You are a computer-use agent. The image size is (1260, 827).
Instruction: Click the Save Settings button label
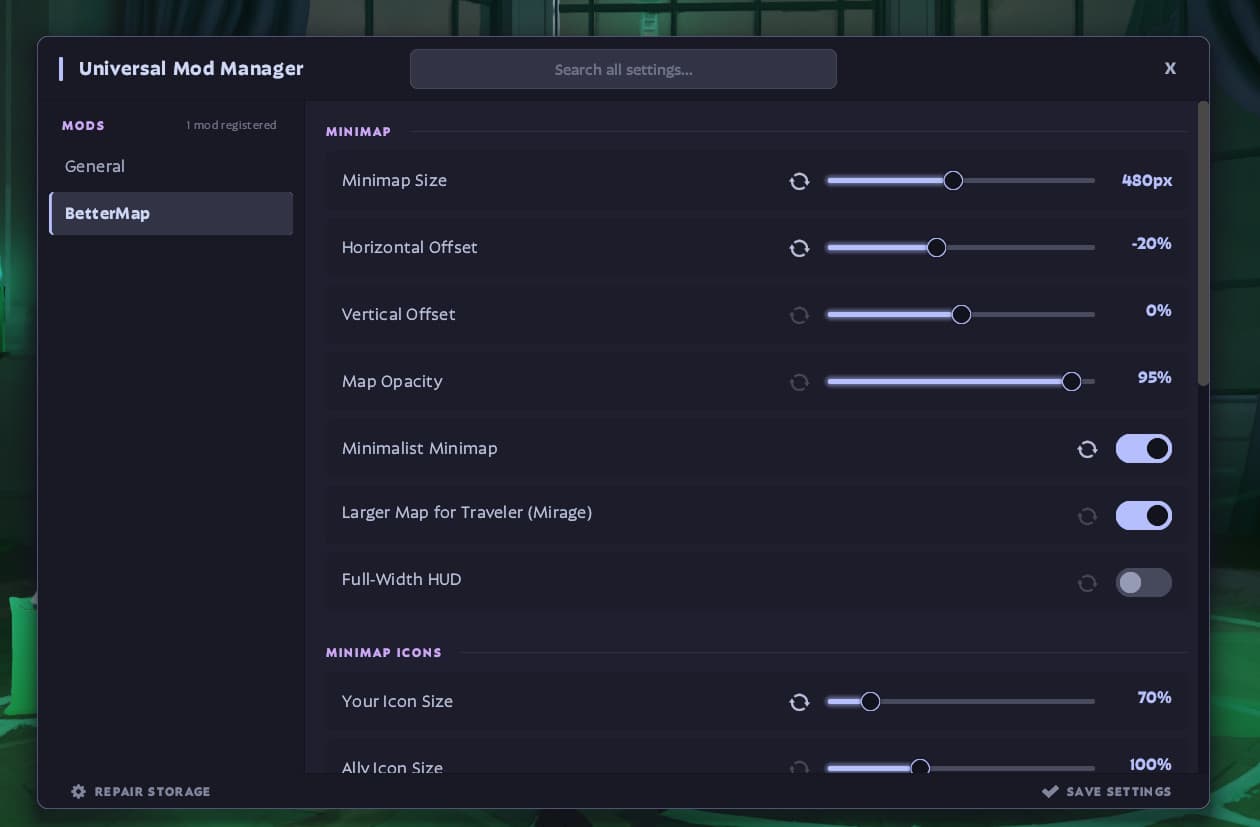(1119, 791)
